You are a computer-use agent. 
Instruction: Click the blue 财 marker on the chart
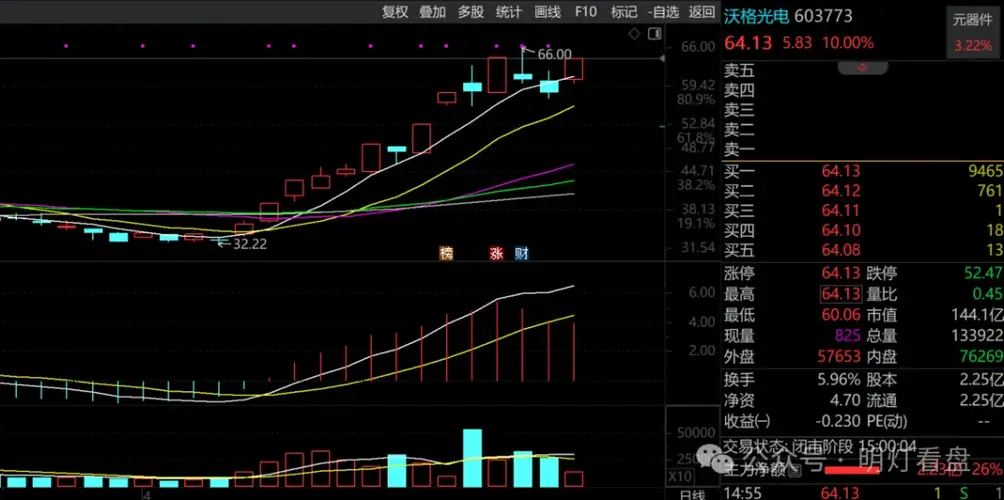pos(522,254)
